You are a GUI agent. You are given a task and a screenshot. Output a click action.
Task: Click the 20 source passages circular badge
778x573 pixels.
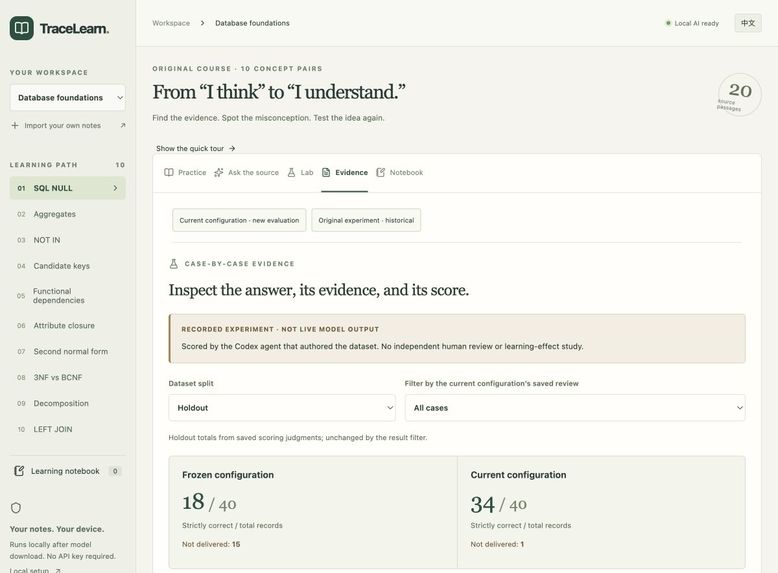(739, 95)
